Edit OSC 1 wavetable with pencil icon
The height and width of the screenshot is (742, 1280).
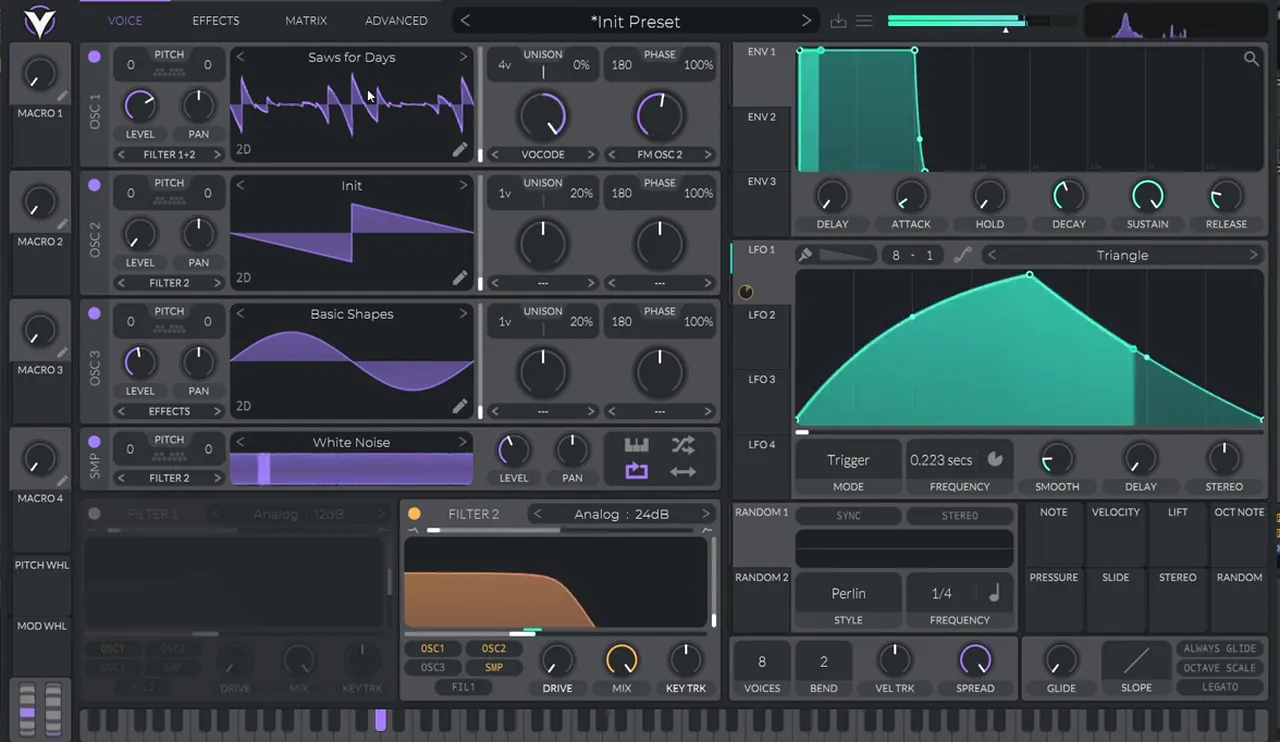(459, 149)
